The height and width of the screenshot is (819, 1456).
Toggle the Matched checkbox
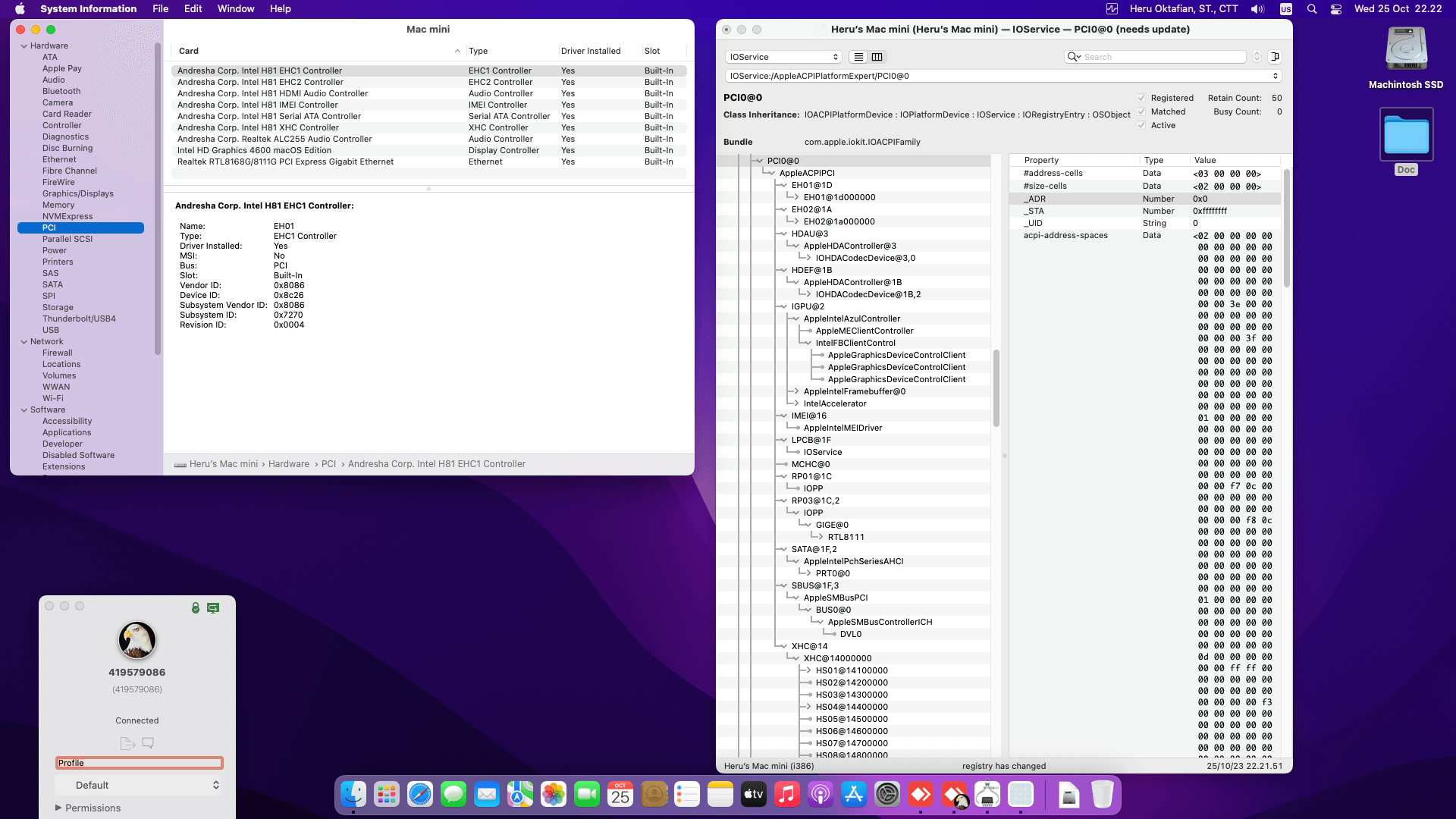coord(1141,111)
